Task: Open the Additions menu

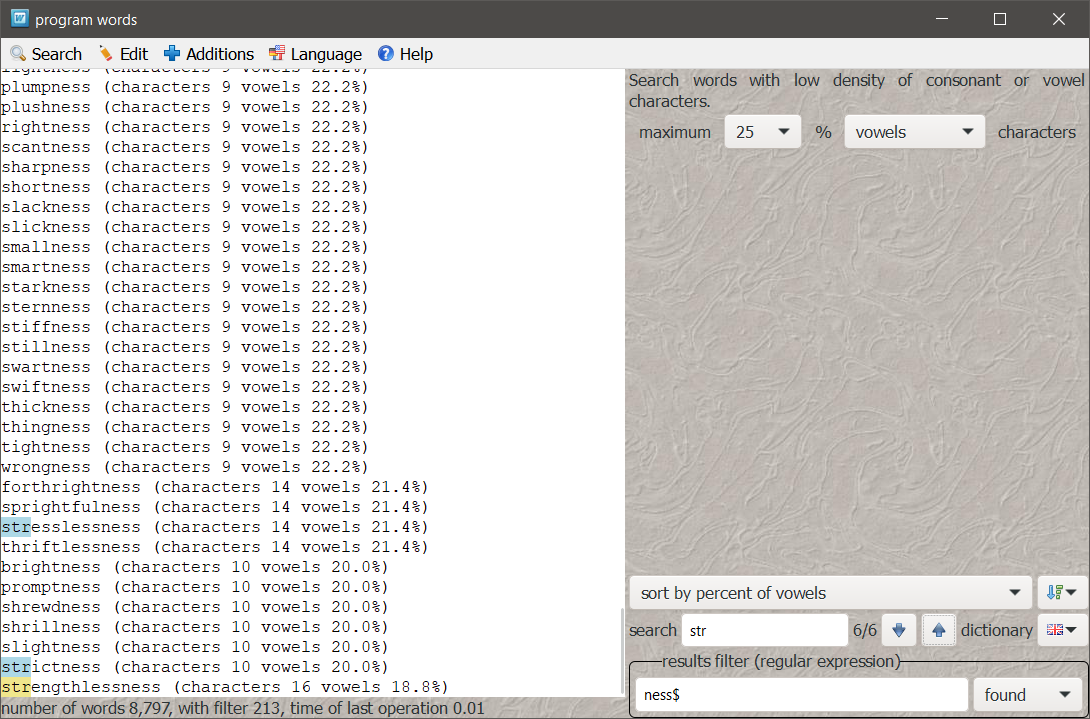Action: 209,54
